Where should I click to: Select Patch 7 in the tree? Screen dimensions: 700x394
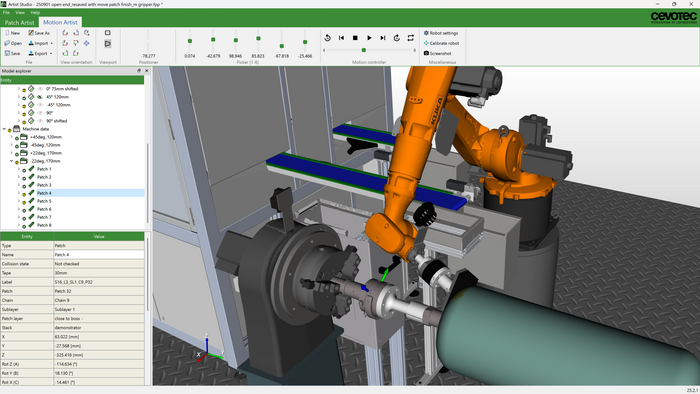[44, 217]
